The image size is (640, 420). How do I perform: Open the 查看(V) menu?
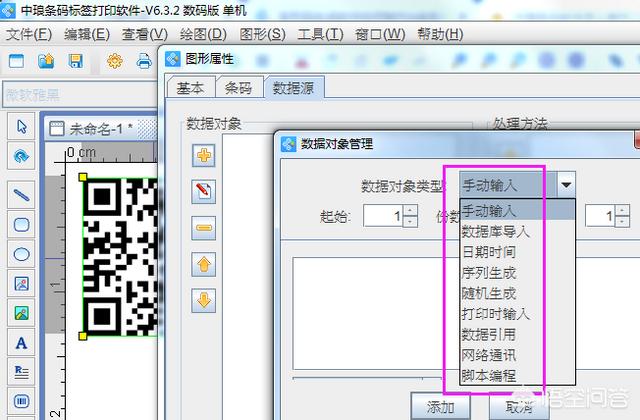(x=144, y=34)
